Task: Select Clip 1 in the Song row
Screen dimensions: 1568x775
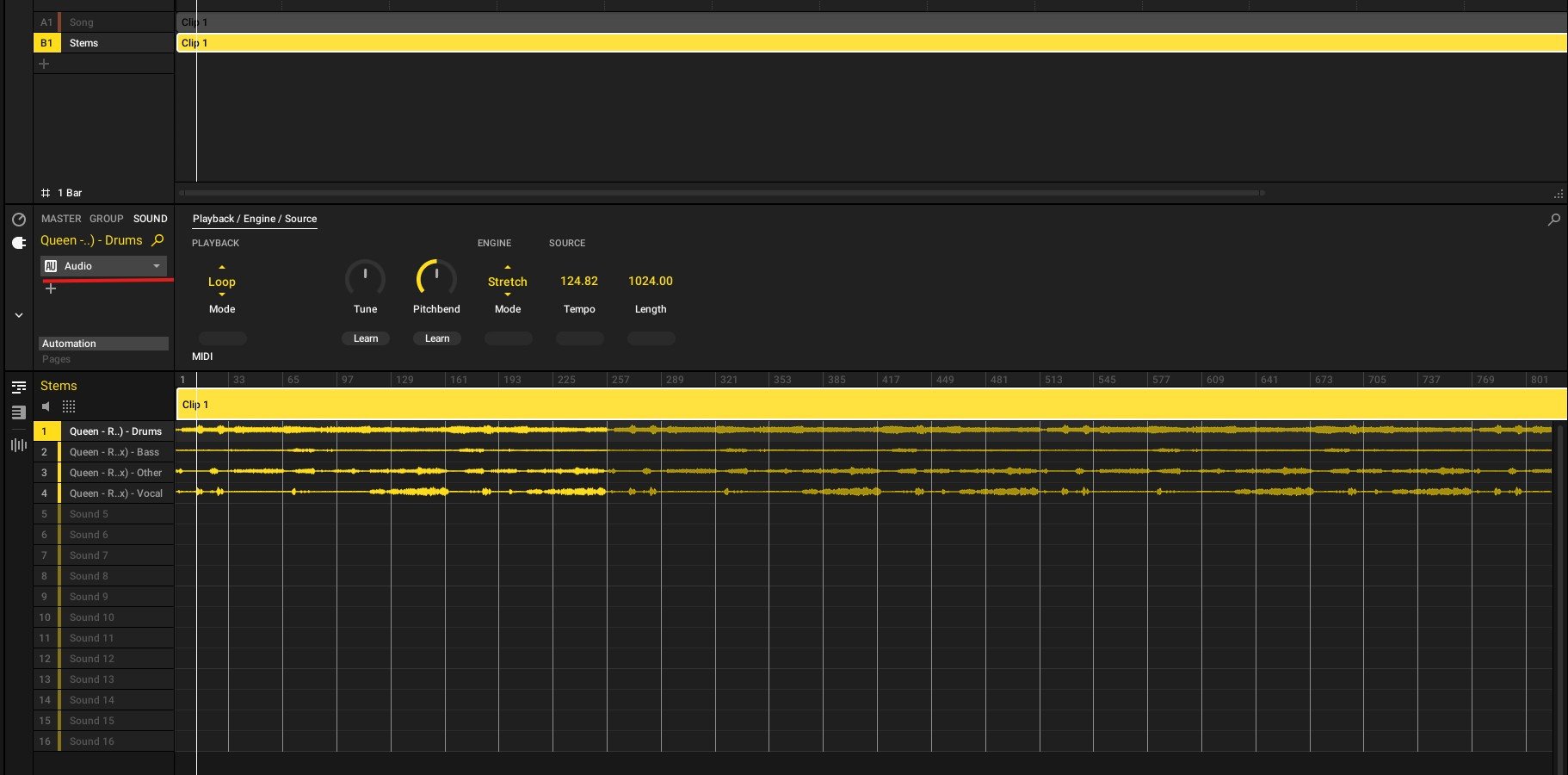Action: 871,22
